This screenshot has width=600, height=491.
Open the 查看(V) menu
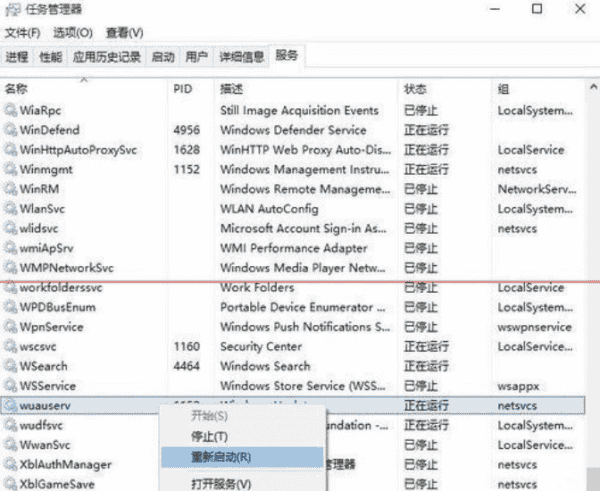(x=124, y=33)
